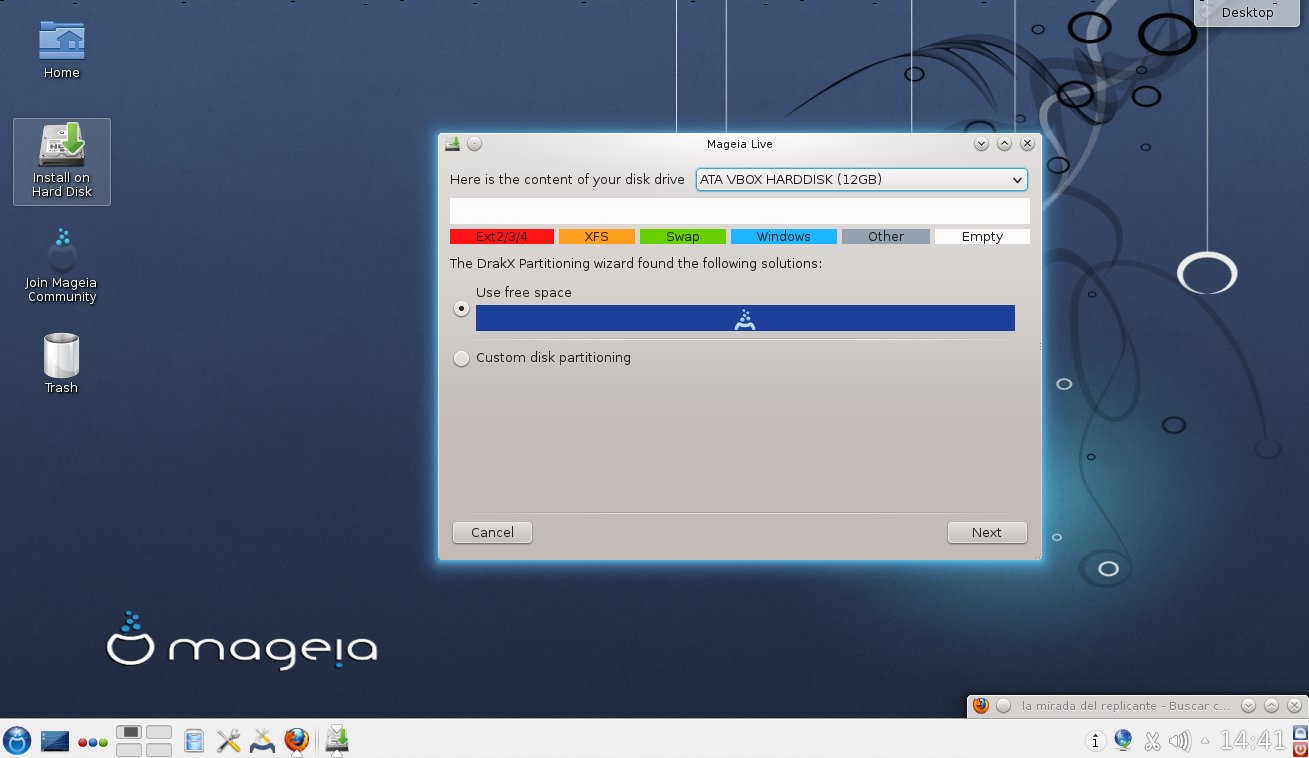Click the Firefox icon on minimized window bar
The height and width of the screenshot is (758, 1309).
tap(981, 706)
